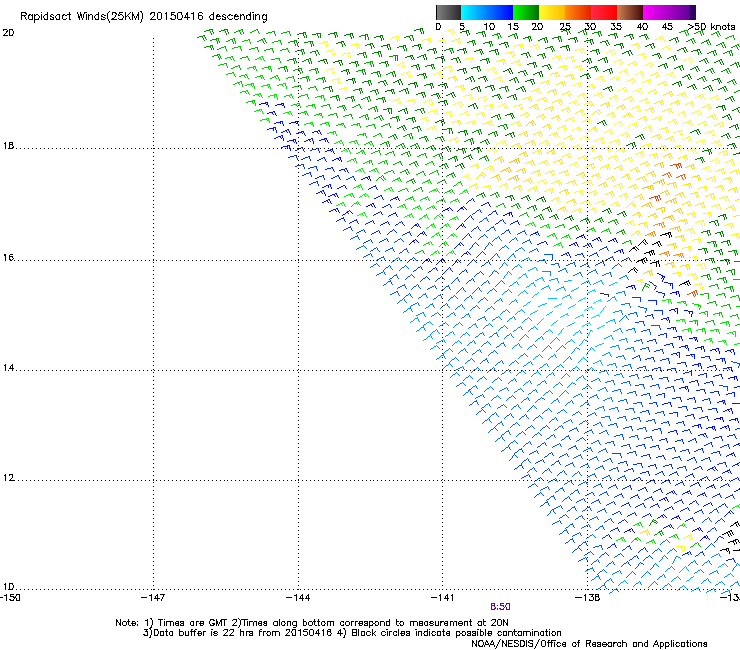The image size is (740, 650).
Task: Click the longitude label '-150'
Action: pos(10,598)
